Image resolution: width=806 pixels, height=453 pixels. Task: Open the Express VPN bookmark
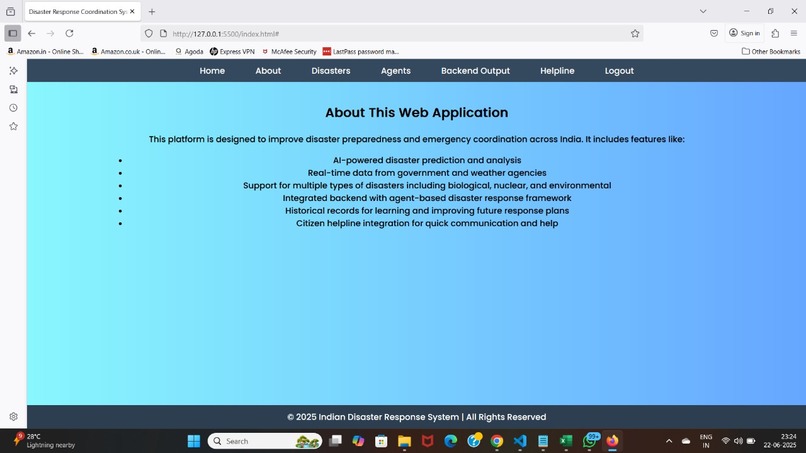232,51
